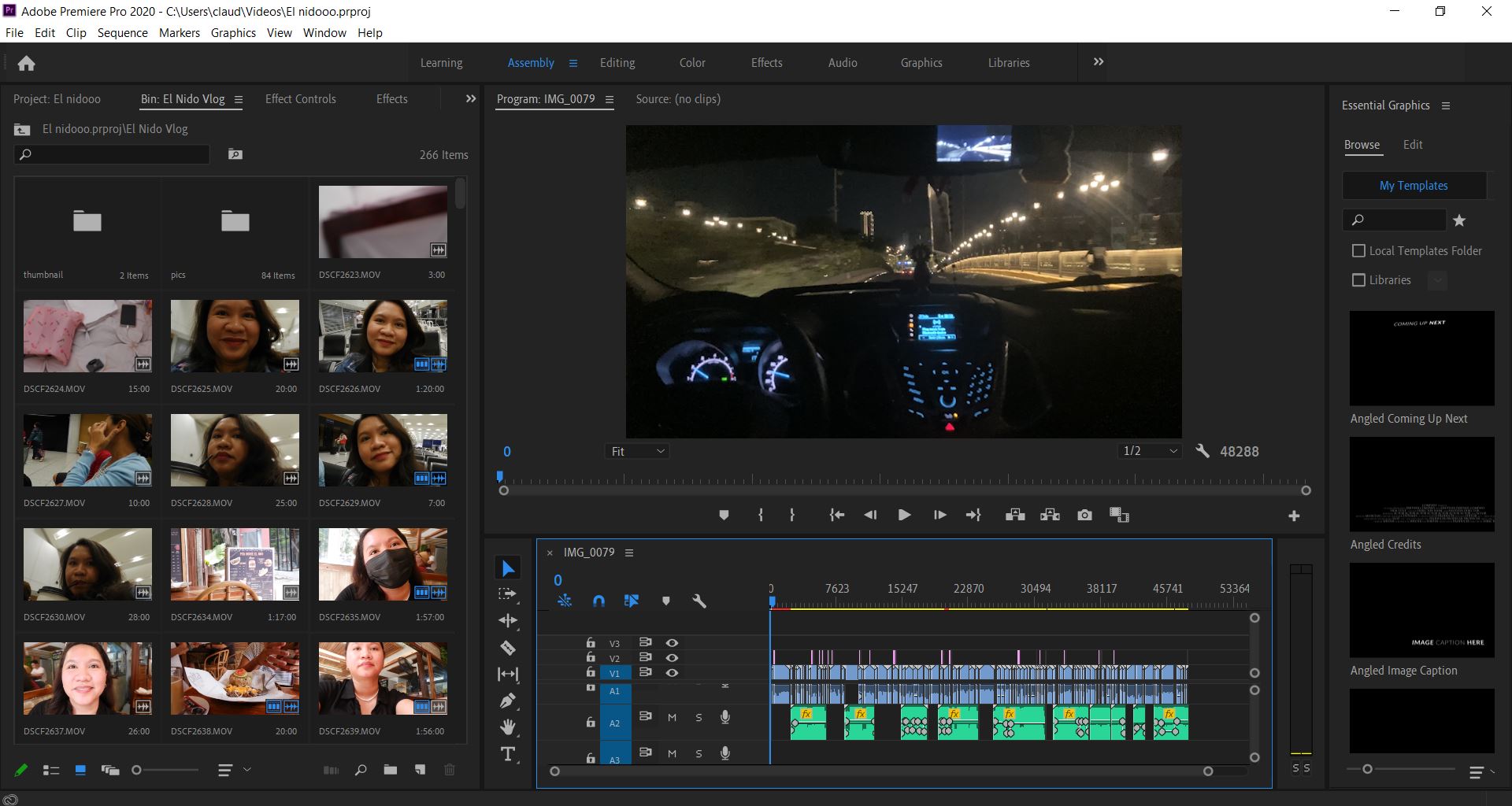
Task: Step back one frame
Action: pyautogui.click(x=870, y=515)
